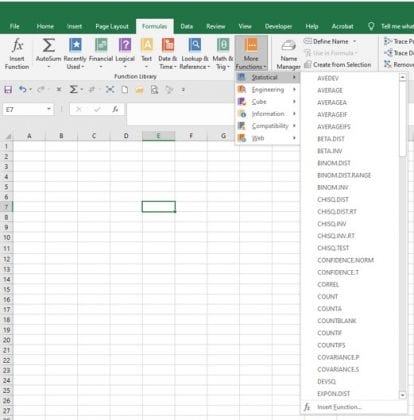Screen dimensions: 414x420
Task: Open the Name Box dropdown arrow
Action: point(49,109)
